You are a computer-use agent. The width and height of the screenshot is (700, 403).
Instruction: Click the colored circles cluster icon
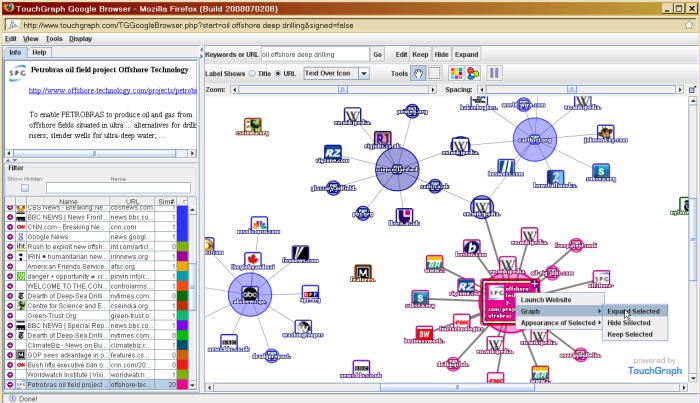tap(473, 73)
